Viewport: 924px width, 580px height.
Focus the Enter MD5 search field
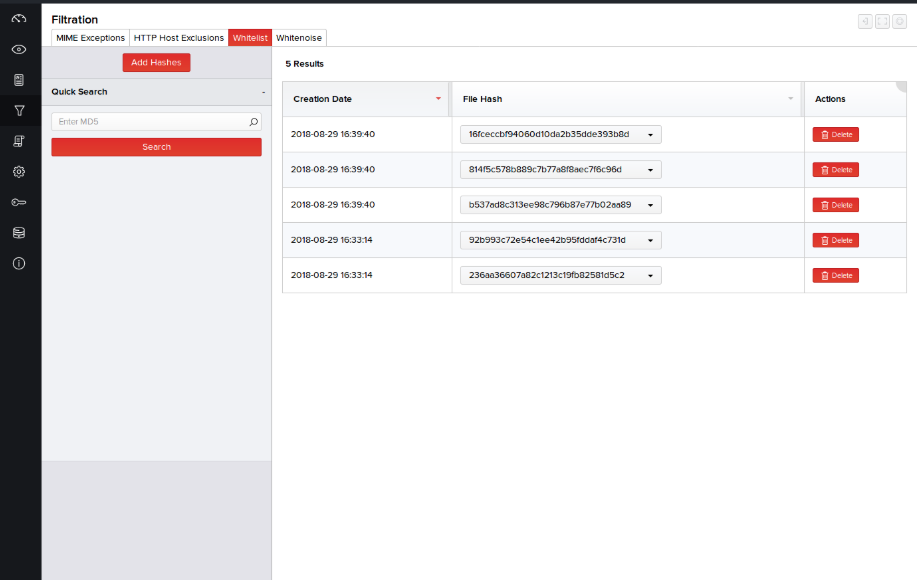(148, 122)
